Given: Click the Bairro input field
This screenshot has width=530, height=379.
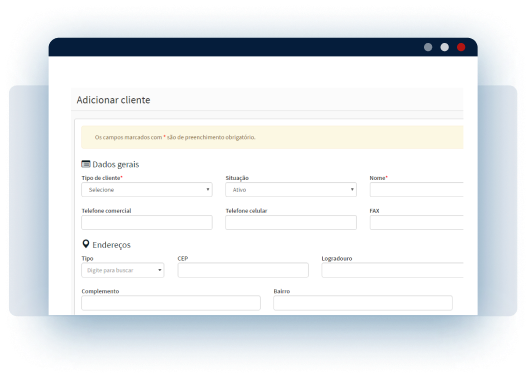Looking at the screenshot, I should point(363,303).
